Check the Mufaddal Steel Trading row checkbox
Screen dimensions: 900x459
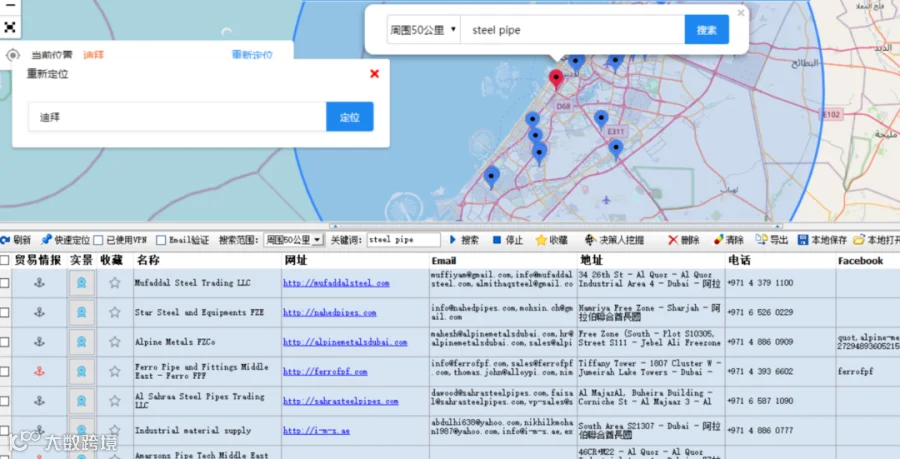click(x=5, y=283)
